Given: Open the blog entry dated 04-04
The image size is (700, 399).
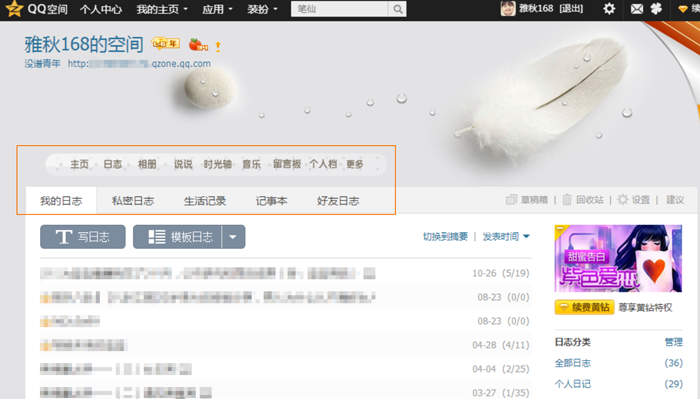Looking at the screenshot, I should pos(116,369).
